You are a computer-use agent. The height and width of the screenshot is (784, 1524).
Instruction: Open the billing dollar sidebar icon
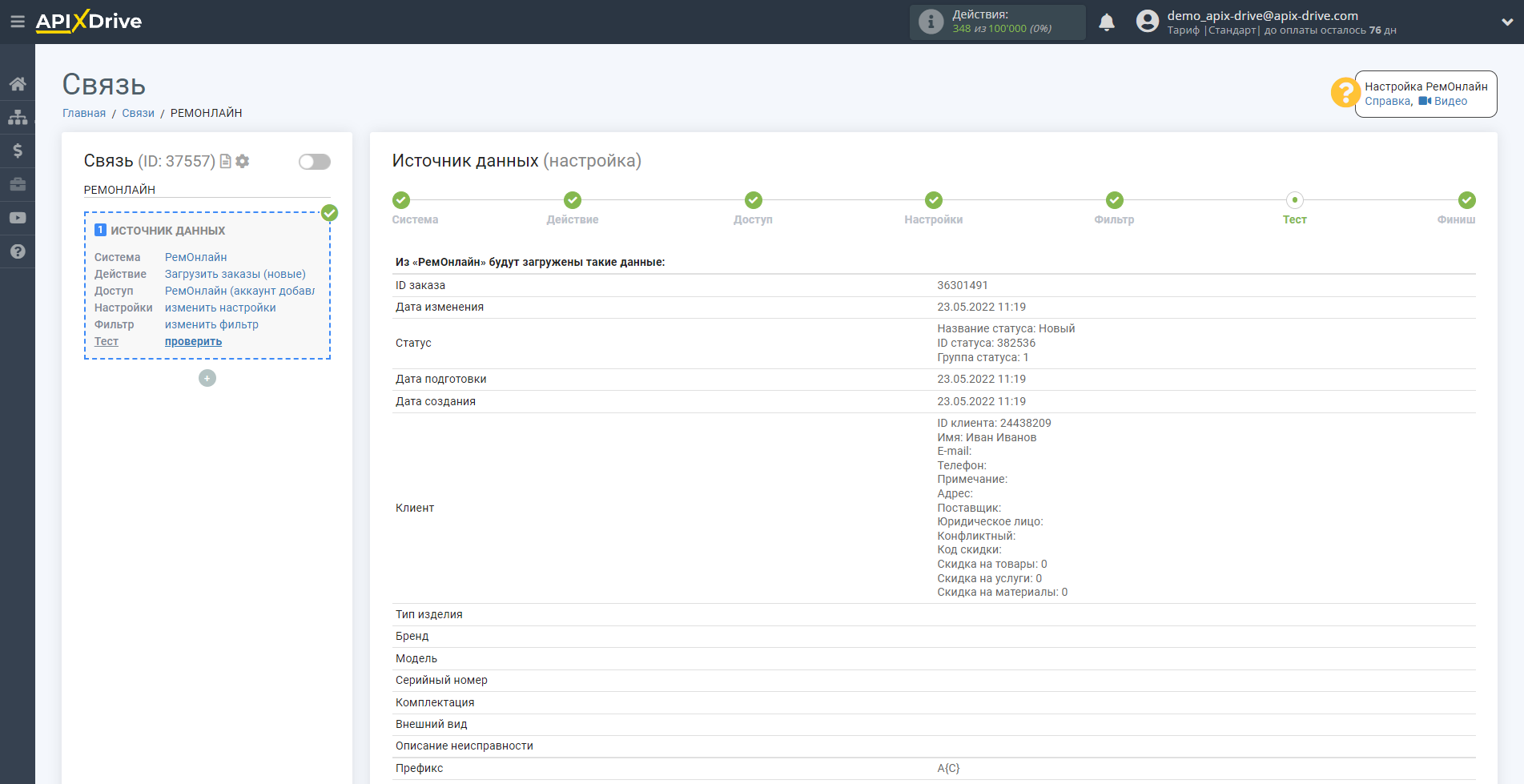click(18, 151)
